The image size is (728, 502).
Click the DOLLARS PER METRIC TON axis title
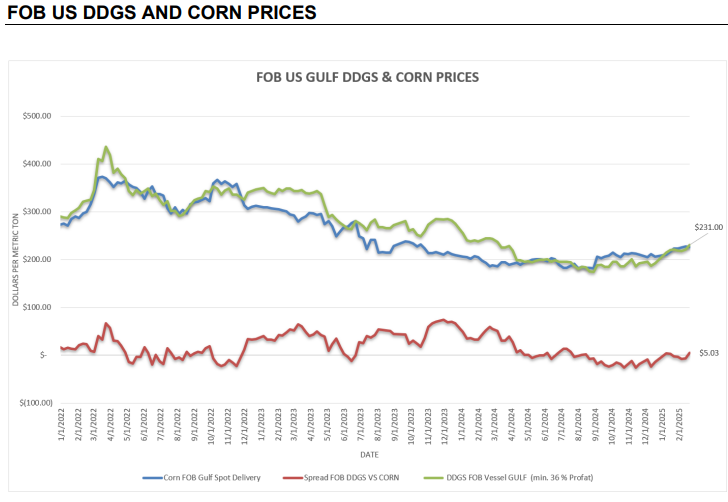coord(15,260)
